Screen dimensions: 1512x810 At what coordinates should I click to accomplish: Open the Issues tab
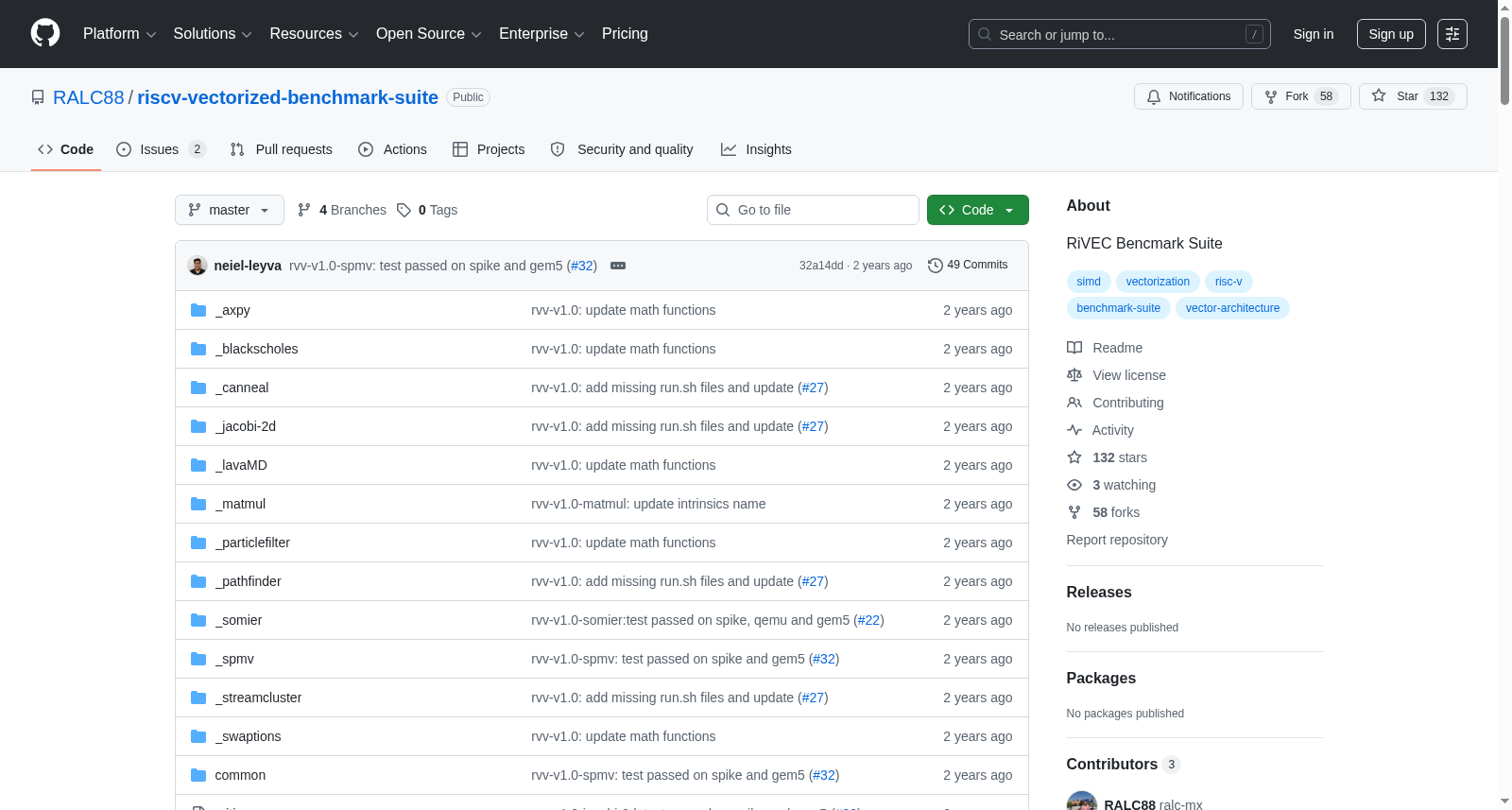161,149
